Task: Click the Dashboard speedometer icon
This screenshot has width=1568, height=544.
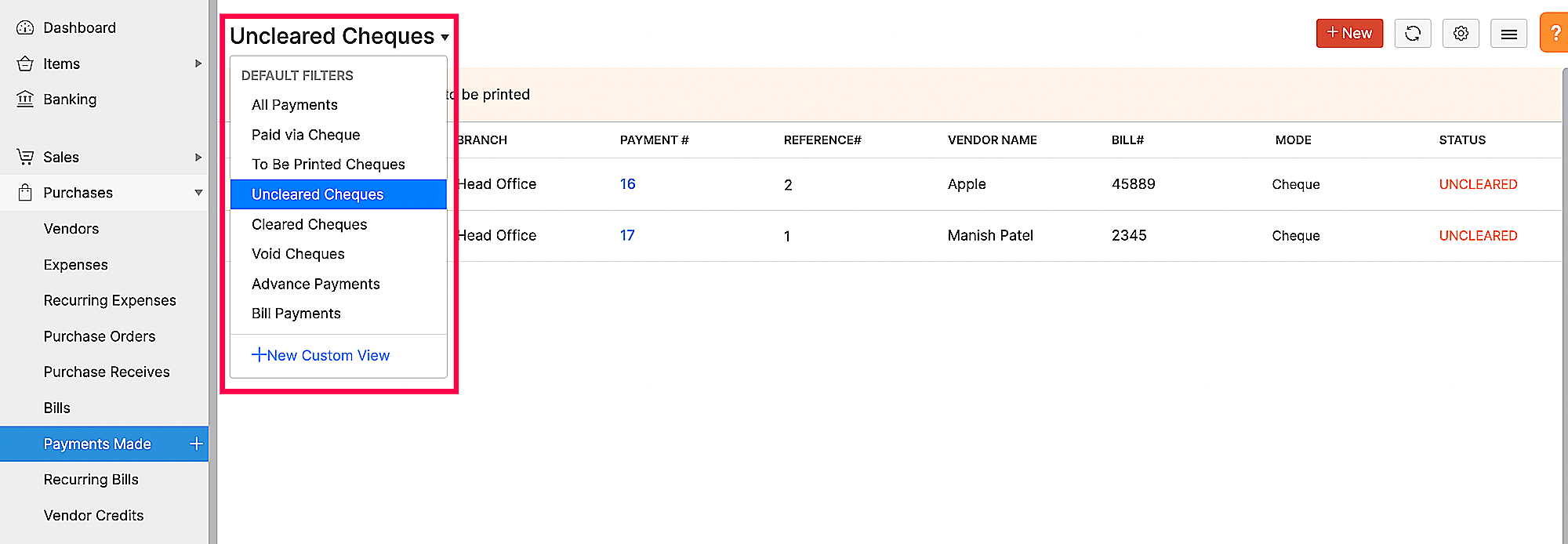Action: pyautogui.click(x=25, y=27)
